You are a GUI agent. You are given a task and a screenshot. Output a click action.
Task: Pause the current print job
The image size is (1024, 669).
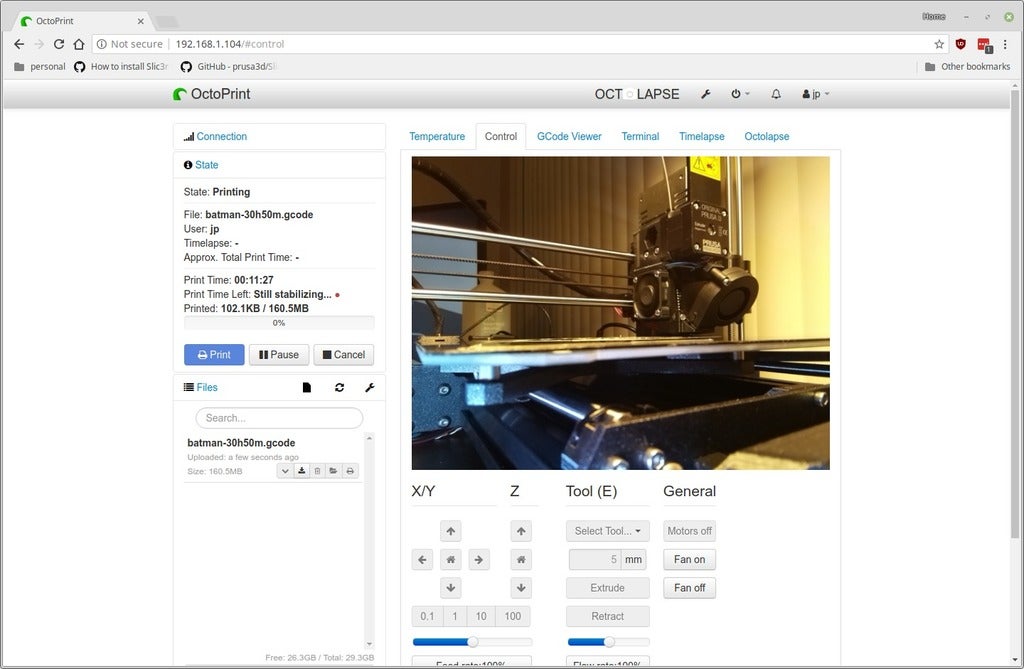point(279,354)
